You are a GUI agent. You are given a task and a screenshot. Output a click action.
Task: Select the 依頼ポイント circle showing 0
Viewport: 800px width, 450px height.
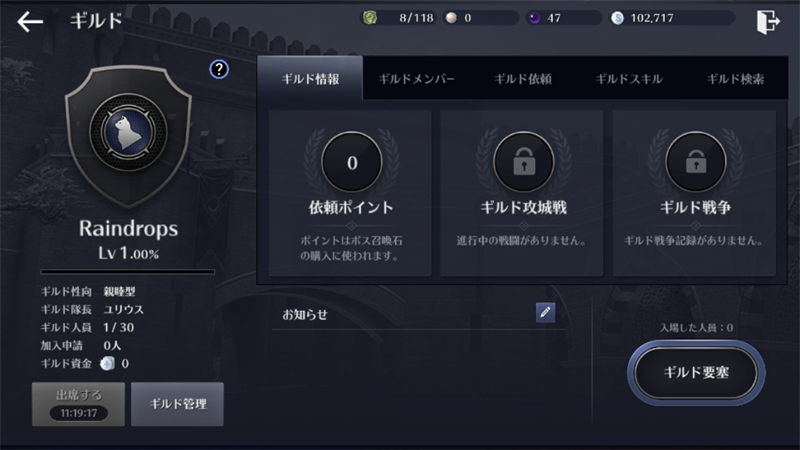tap(352, 162)
